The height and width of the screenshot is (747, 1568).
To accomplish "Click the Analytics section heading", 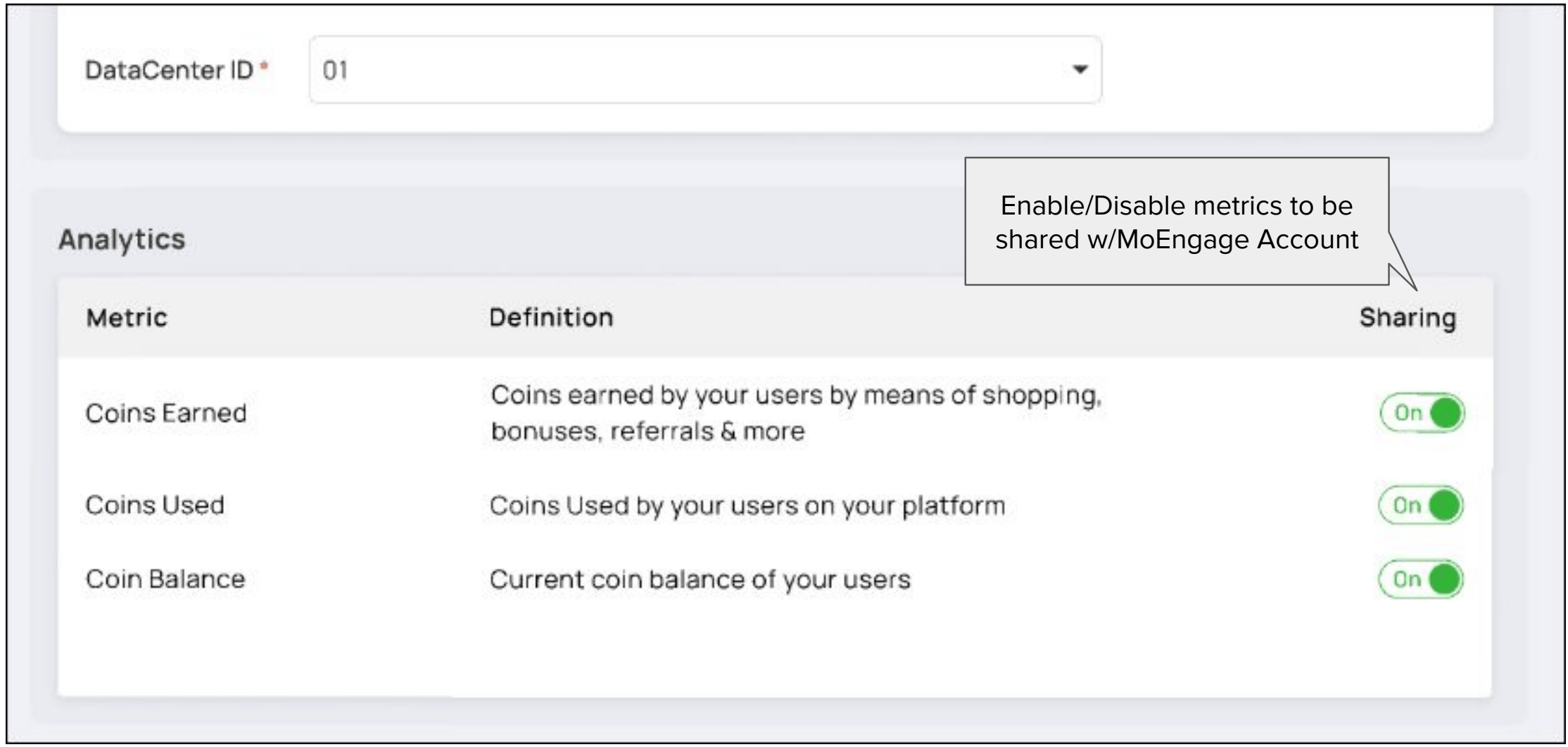I will (122, 240).
